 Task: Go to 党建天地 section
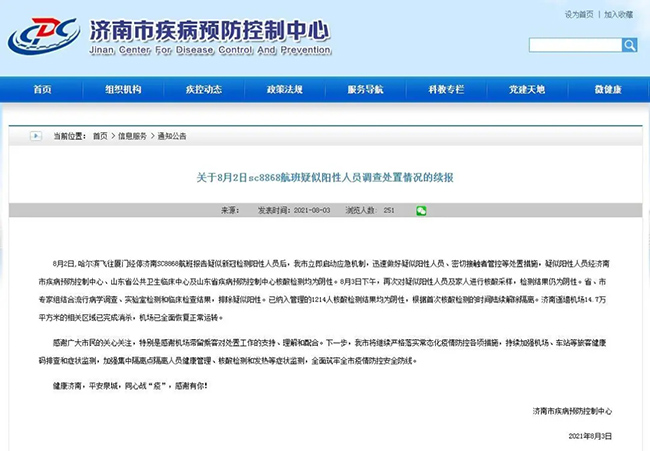(527, 90)
